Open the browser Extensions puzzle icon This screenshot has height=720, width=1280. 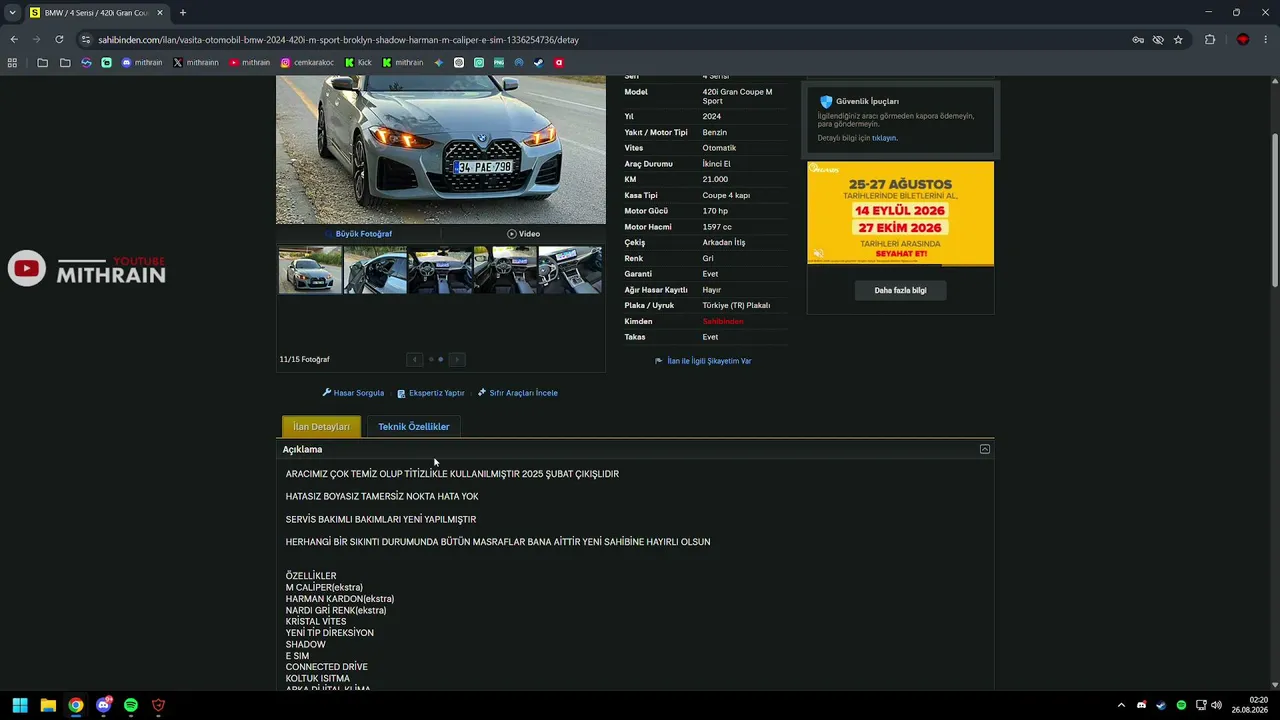click(1210, 40)
